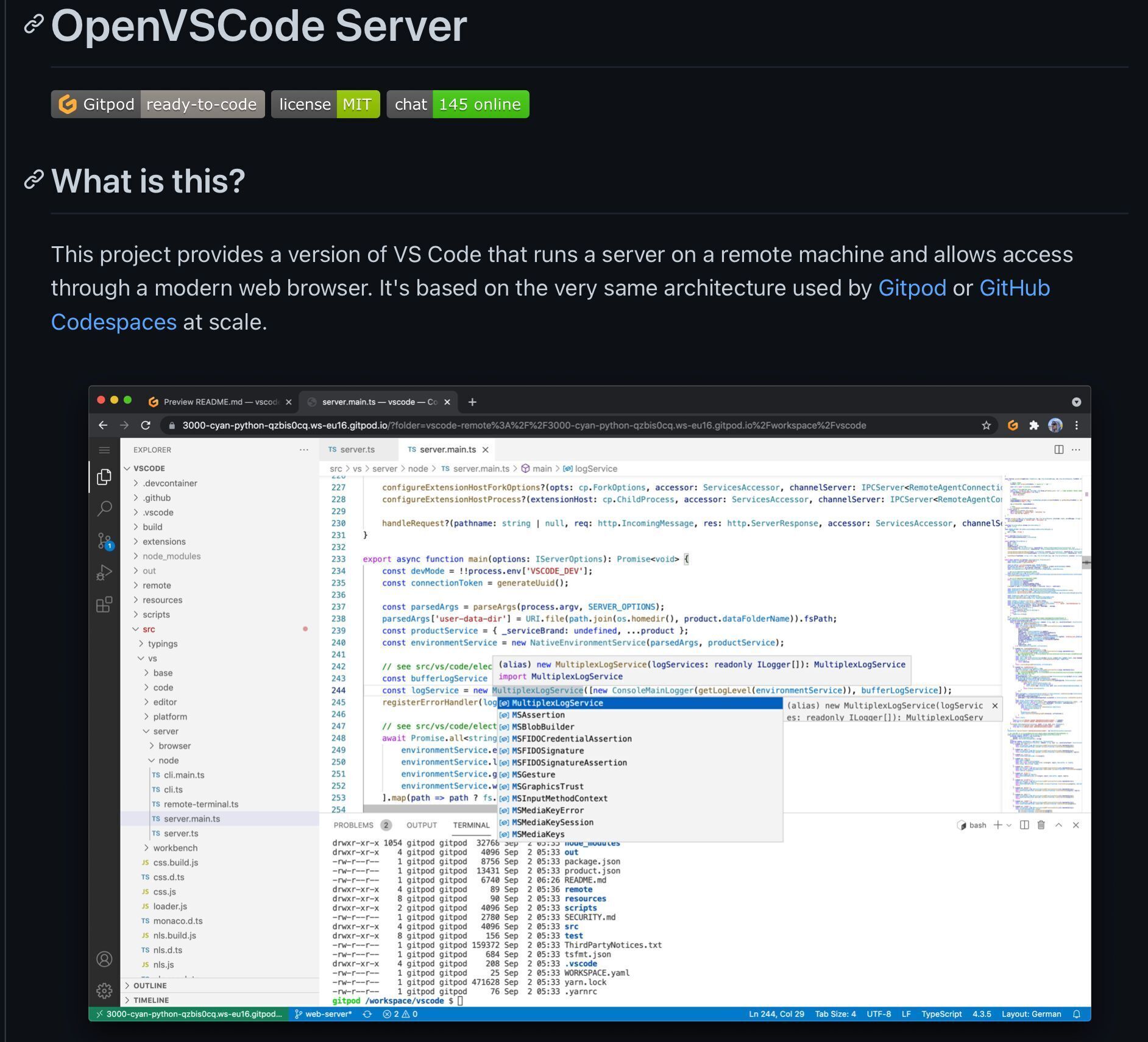Click the code minimap
1148x1042 pixels.
(1043, 643)
